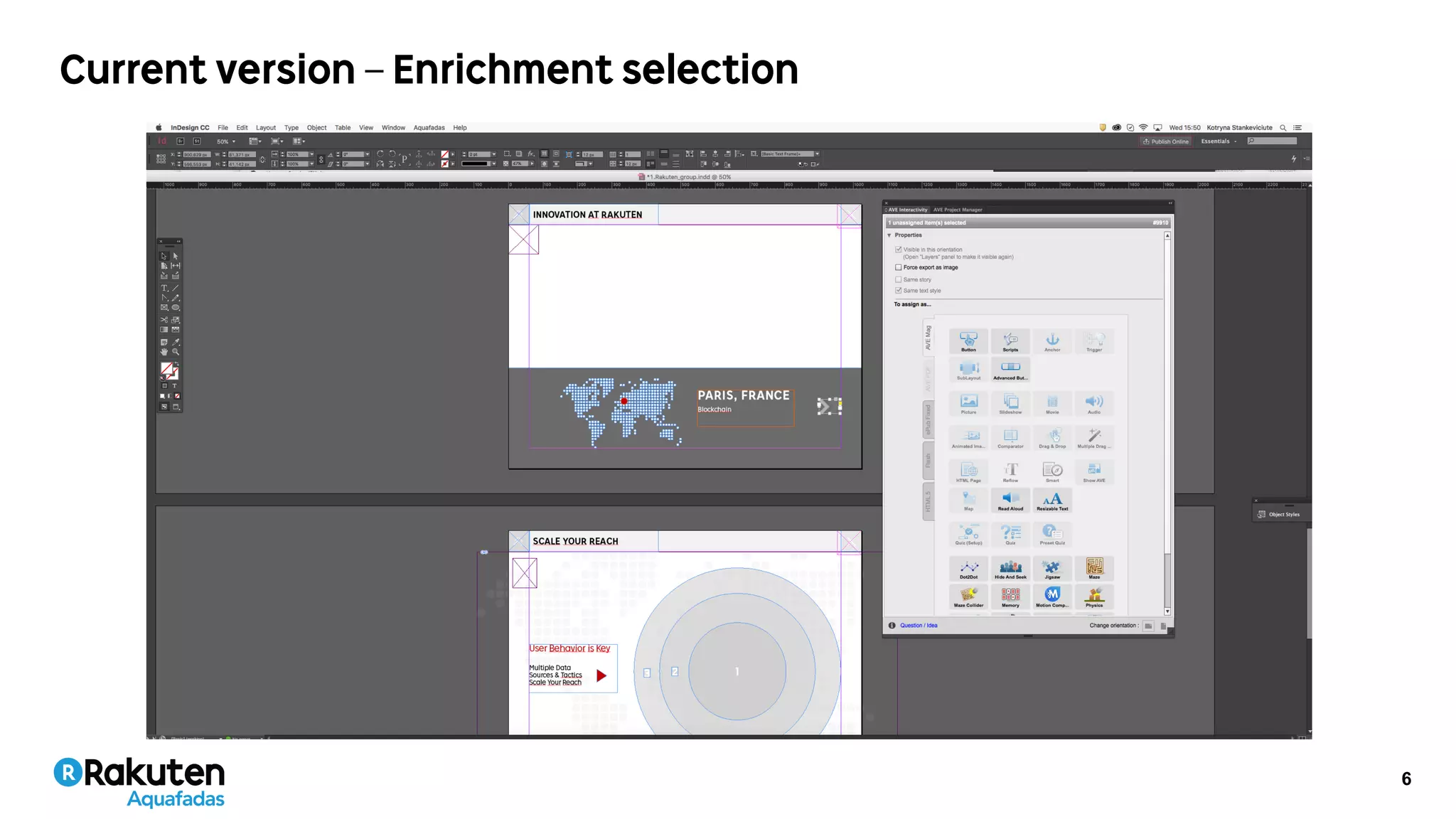Pick the Slideshow enrichment icon
The width and height of the screenshot is (1456, 819).
[1010, 405]
